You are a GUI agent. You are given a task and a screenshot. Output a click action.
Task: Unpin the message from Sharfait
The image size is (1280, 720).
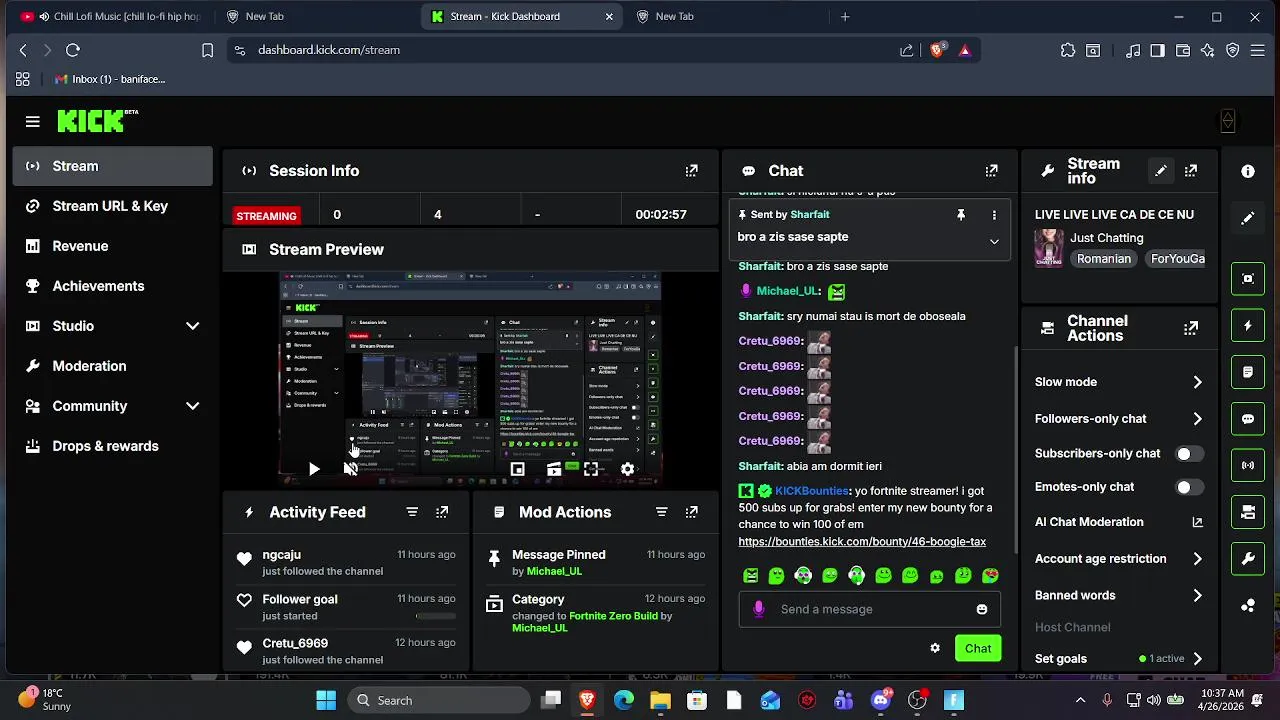(x=961, y=215)
